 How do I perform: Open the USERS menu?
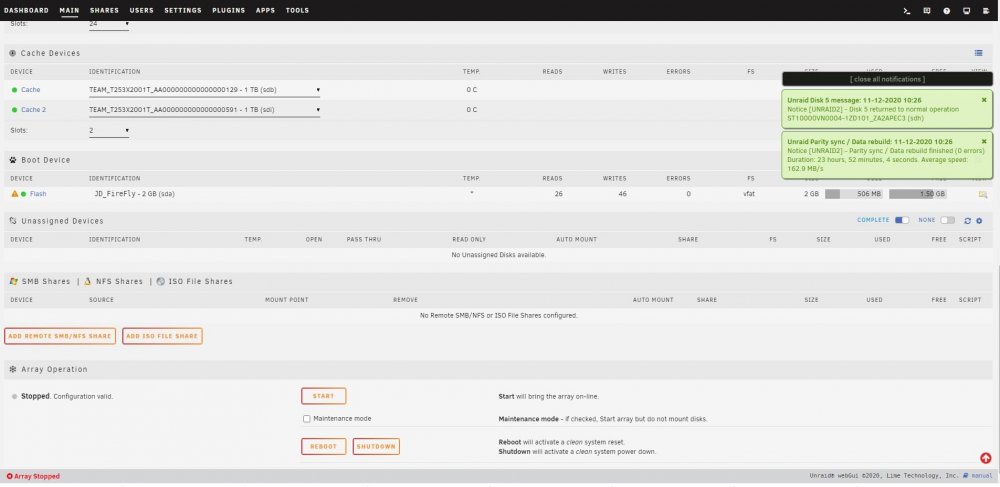tap(142, 11)
